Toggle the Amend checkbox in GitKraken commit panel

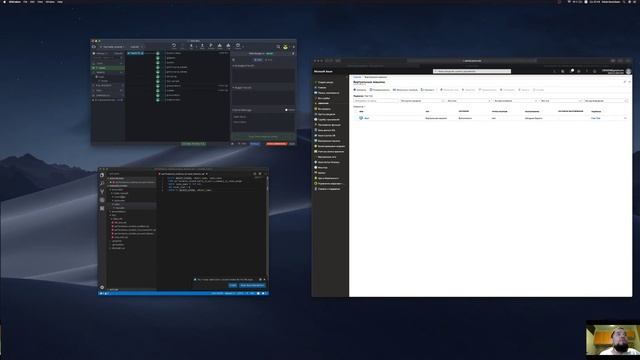coord(286,110)
